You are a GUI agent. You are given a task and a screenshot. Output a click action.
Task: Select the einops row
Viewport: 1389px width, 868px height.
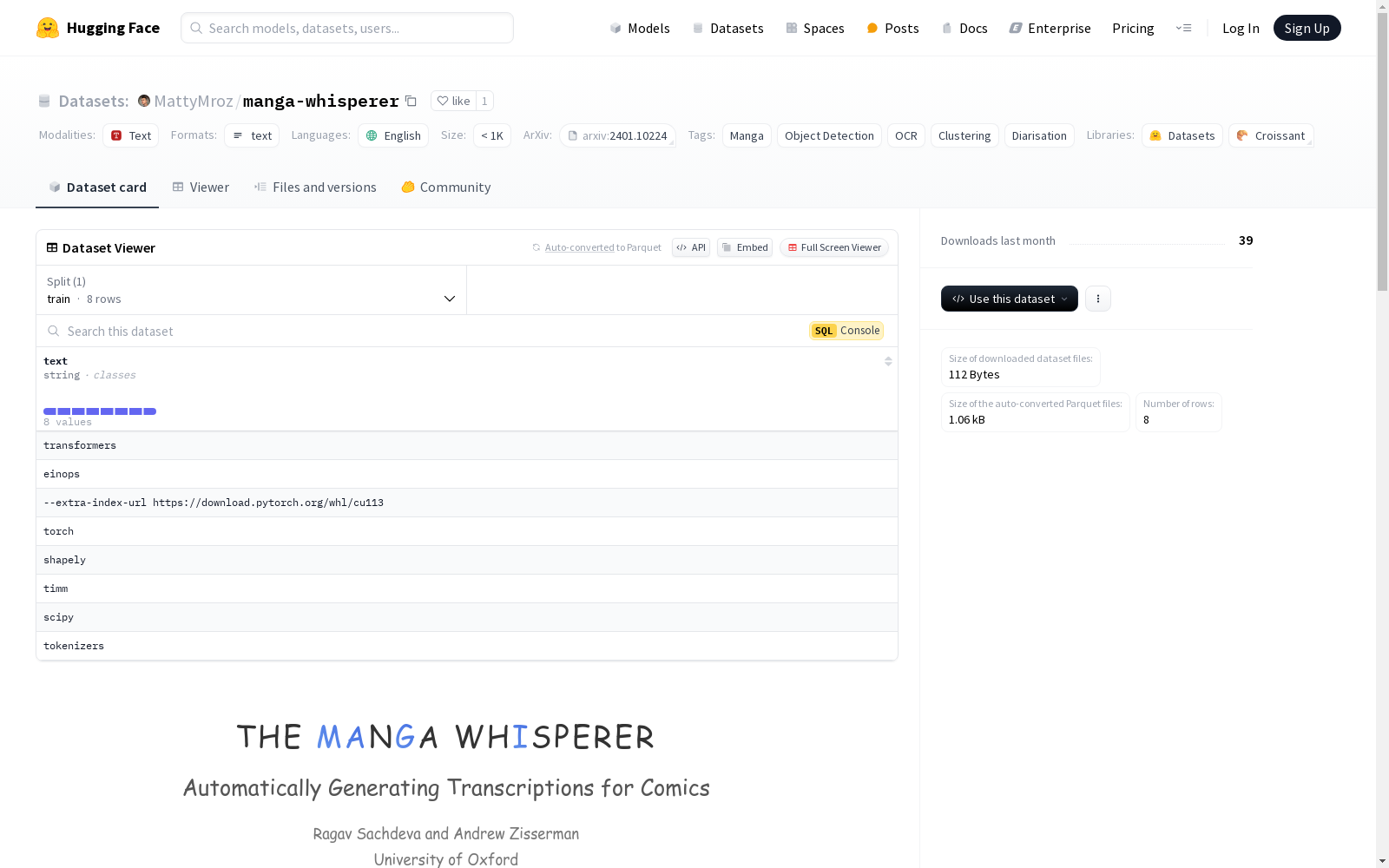tap(467, 474)
